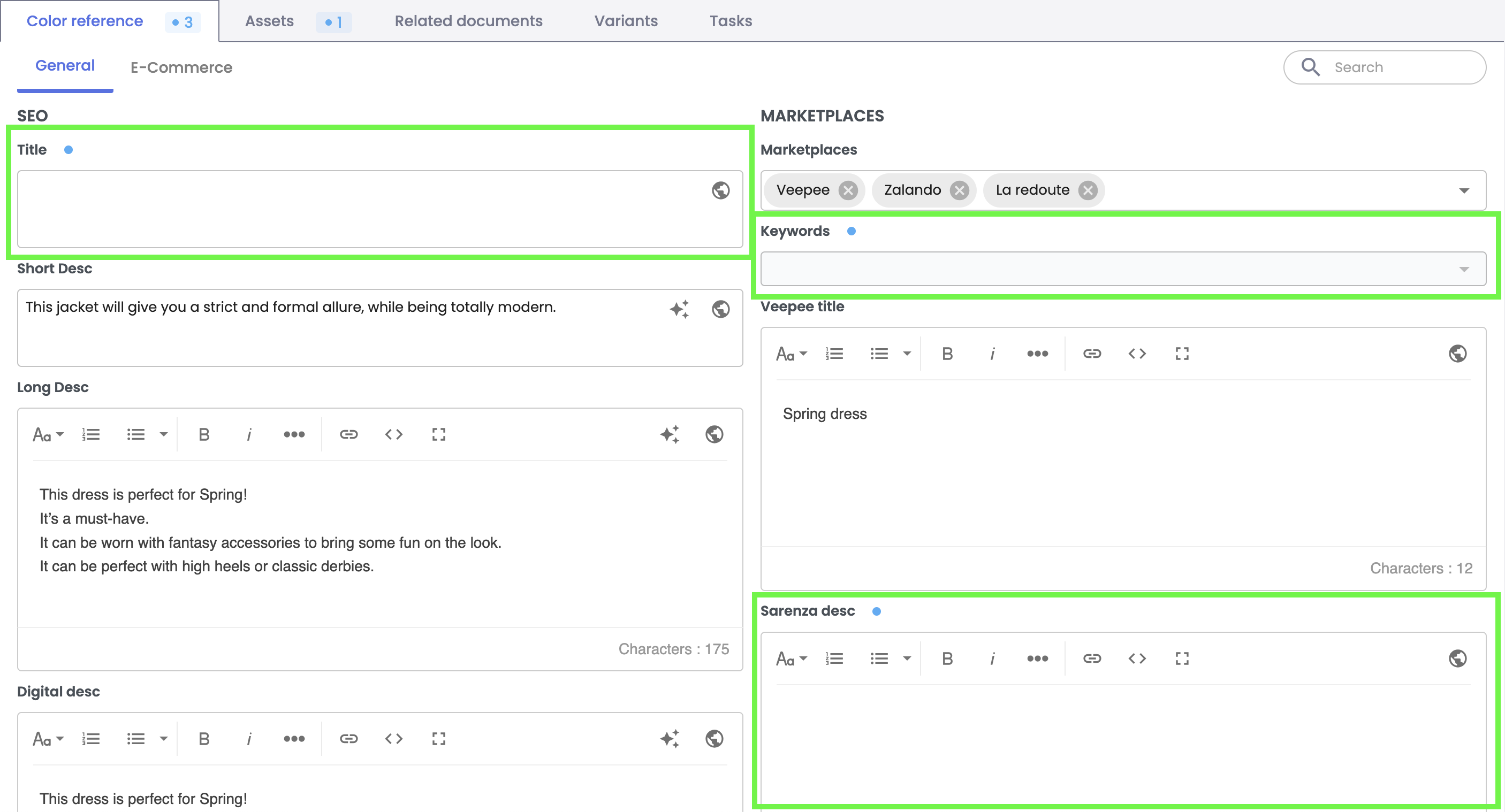Expand Veepee title editor to fullscreen
Screen dimensions: 1505x812
[1181, 354]
